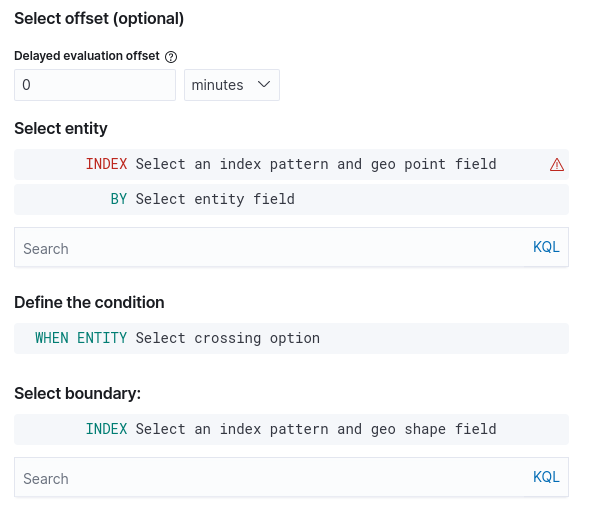Click the green BY keyword
590x515 pixels.
click(119, 199)
